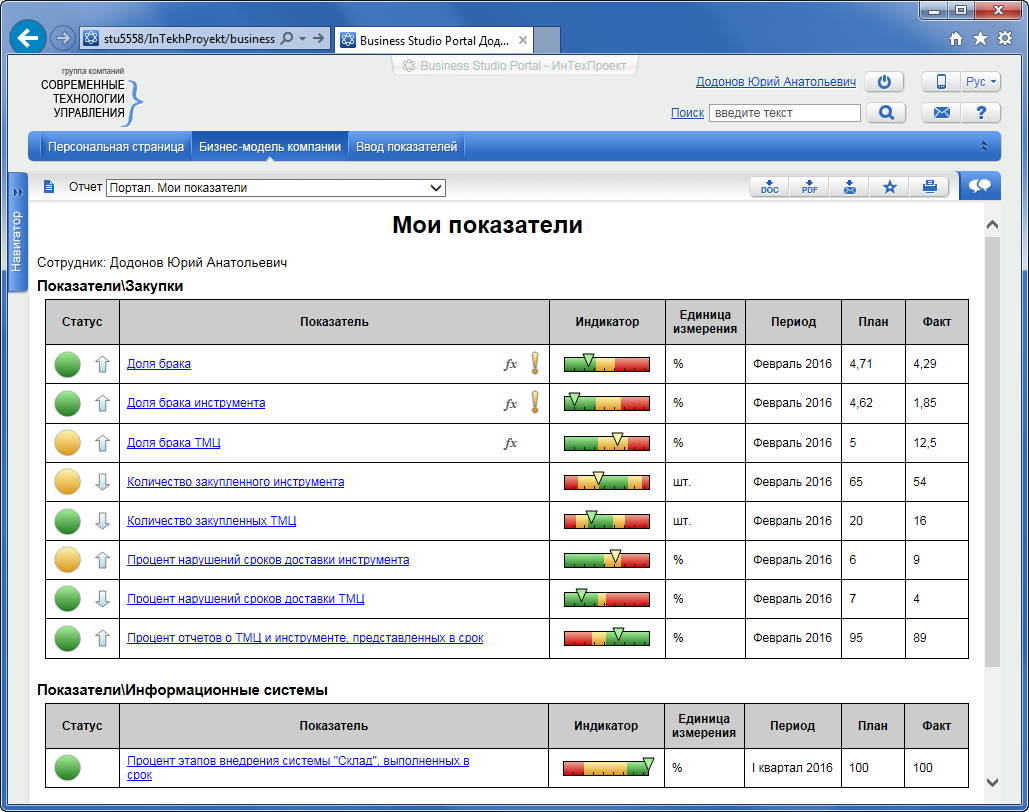Open help with the question mark icon

tap(981, 113)
